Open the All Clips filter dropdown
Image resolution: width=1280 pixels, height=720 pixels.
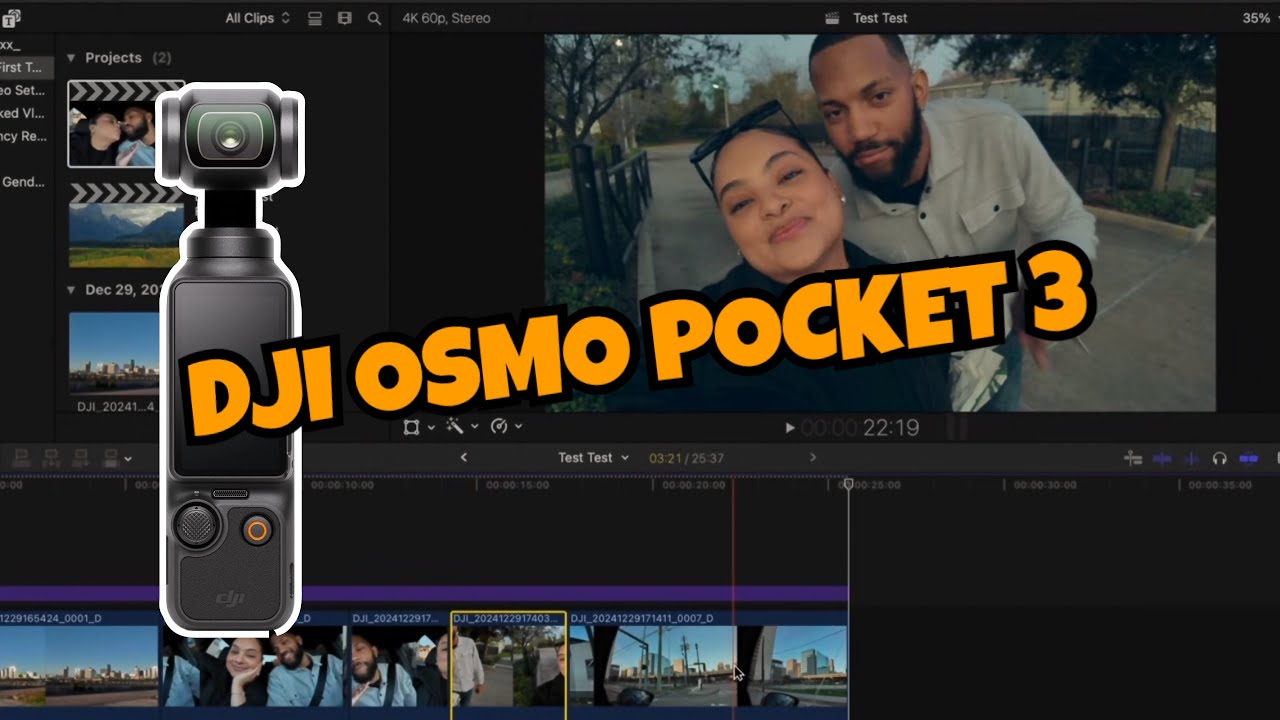pos(257,18)
